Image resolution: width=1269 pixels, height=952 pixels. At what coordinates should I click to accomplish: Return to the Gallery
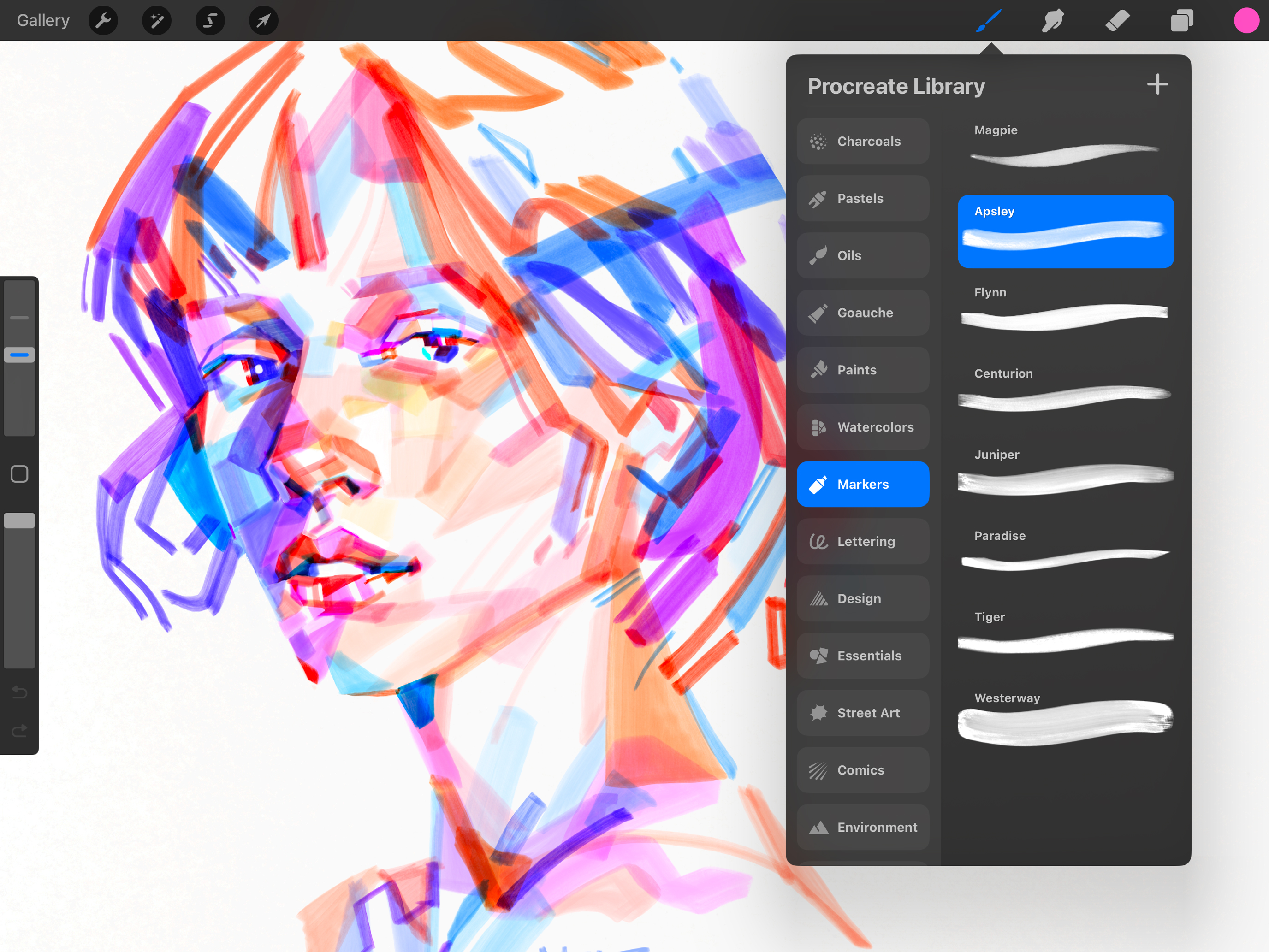click(43, 21)
